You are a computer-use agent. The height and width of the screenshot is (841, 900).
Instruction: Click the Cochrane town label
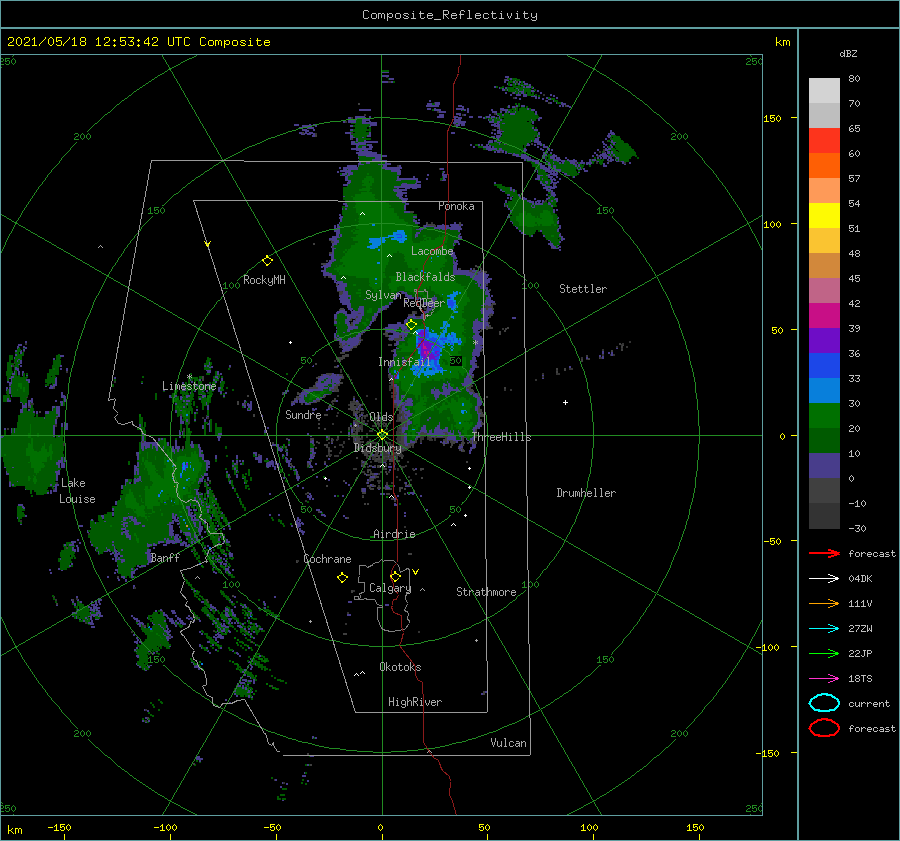[327, 559]
